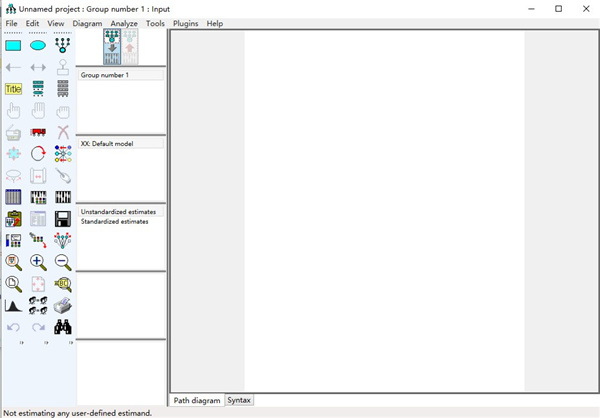Click the Title figure caption tool
Screen dimensions: 600x418
pos(13,89)
